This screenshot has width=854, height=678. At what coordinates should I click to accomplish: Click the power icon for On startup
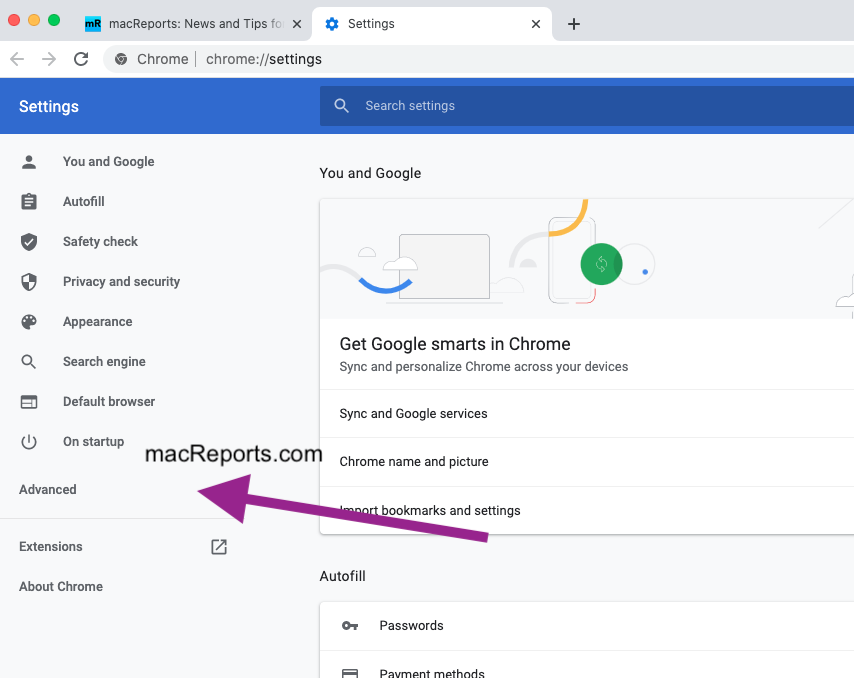click(x=29, y=442)
